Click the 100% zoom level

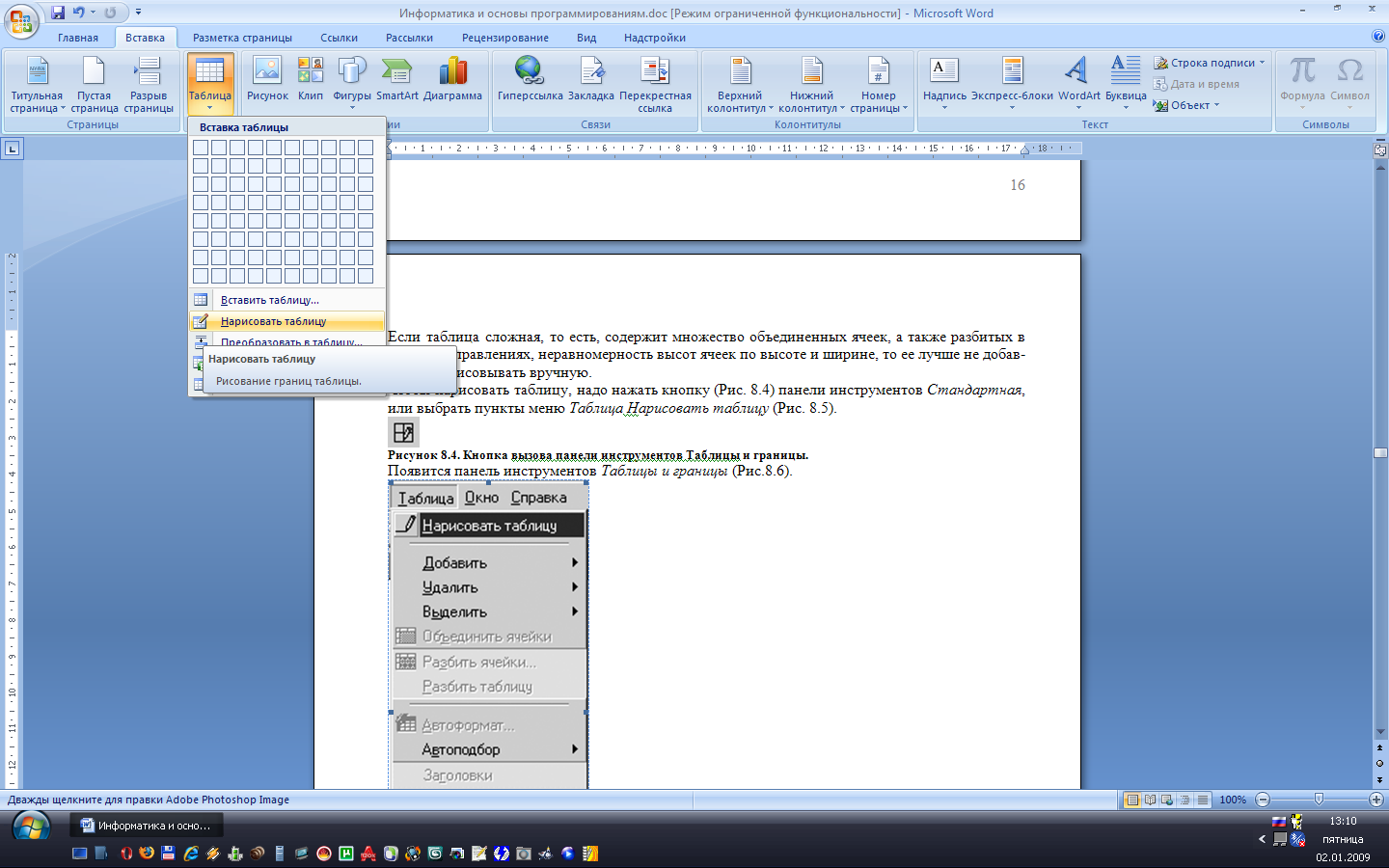click(x=1232, y=800)
